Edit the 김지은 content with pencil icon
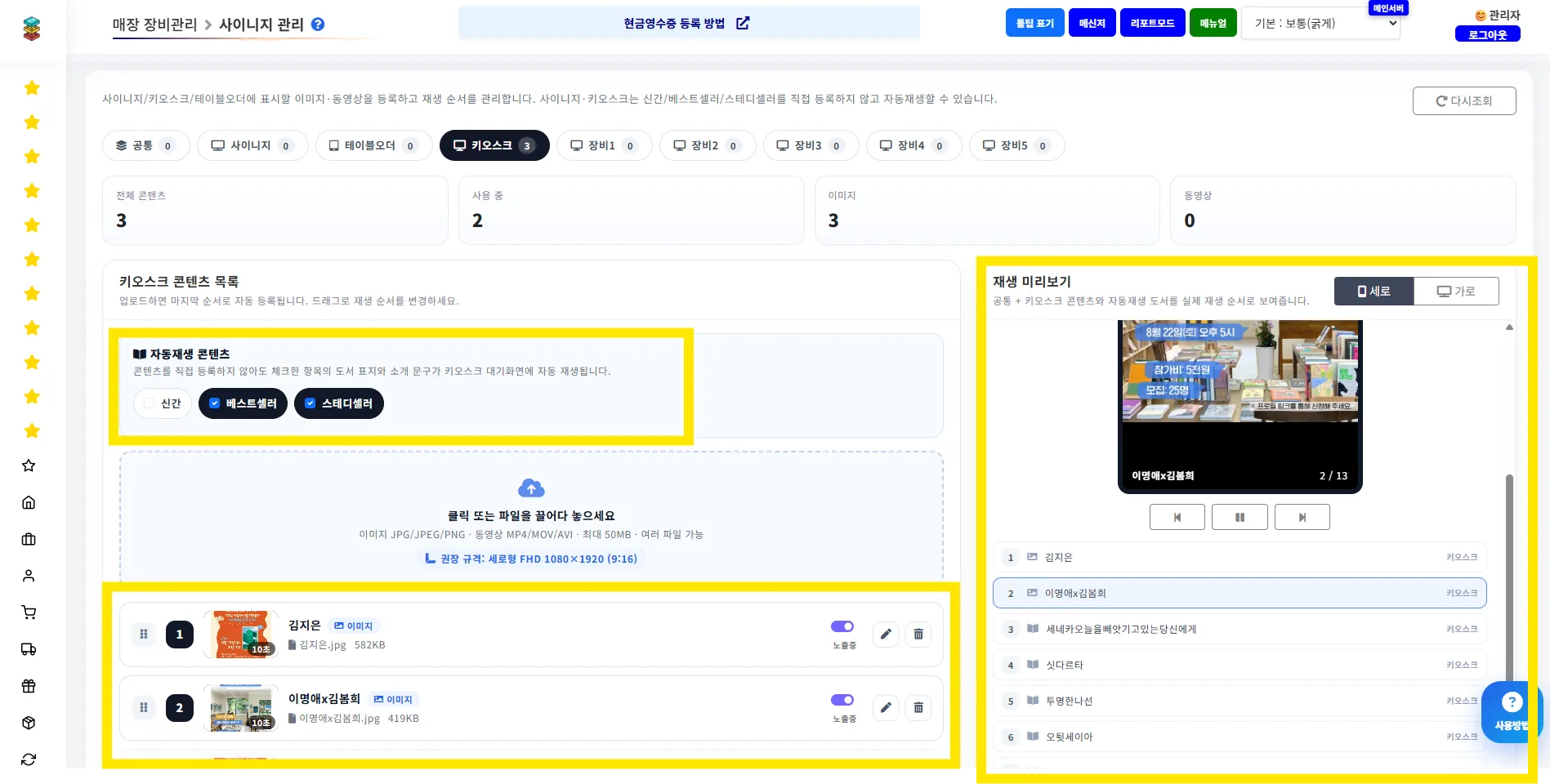Viewport: 1550px width, 784px height. 886,635
